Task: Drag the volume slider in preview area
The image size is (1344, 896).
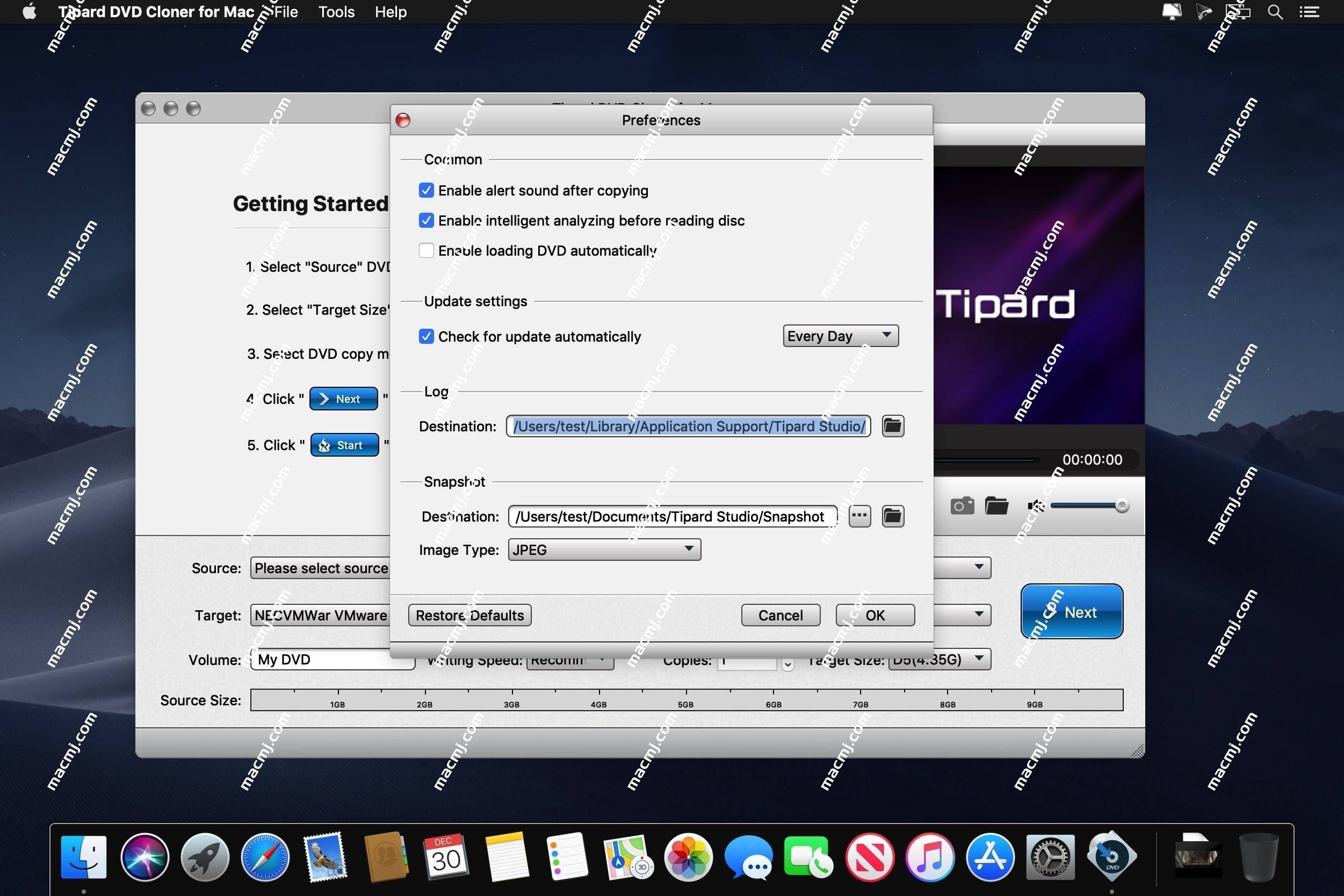Action: [1122, 505]
